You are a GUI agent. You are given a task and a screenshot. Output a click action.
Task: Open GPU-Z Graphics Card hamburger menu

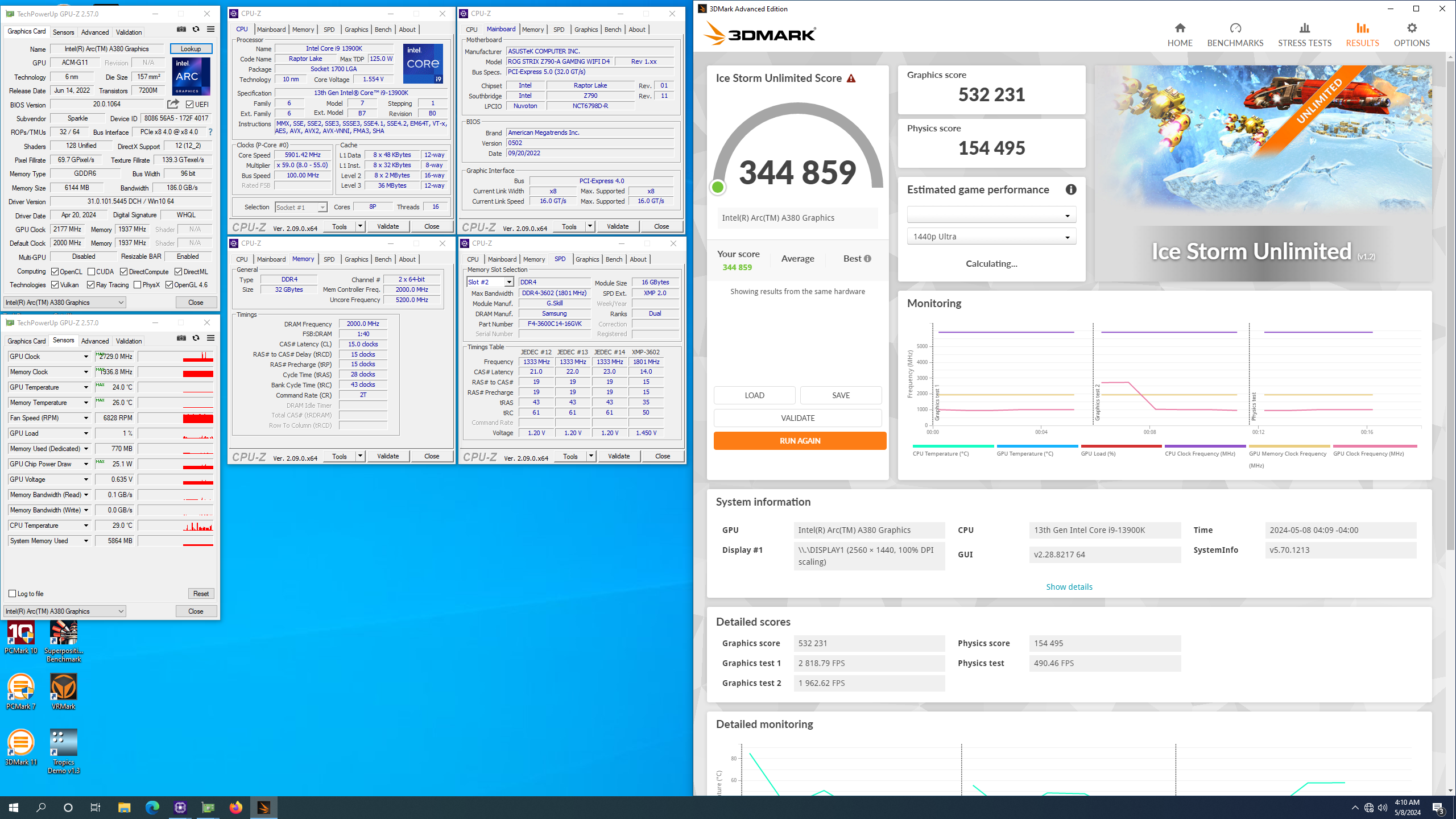[210, 30]
